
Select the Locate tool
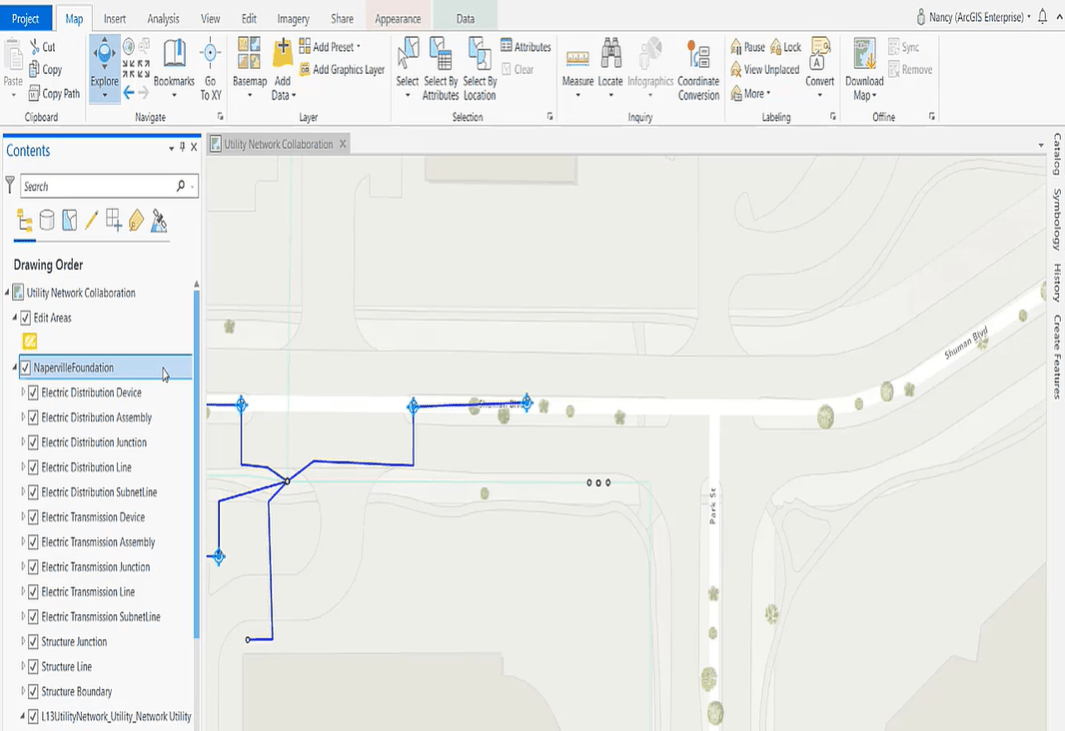click(x=612, y=60)
